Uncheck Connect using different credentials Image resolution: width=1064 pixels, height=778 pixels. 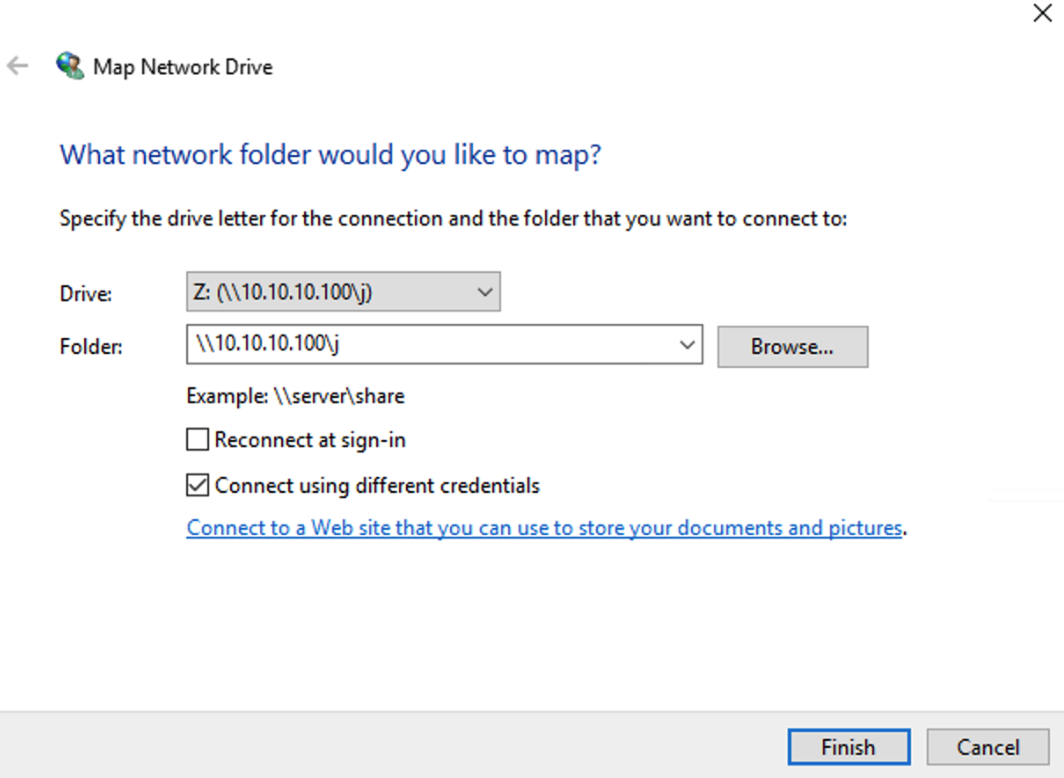[x=197, y=485]
